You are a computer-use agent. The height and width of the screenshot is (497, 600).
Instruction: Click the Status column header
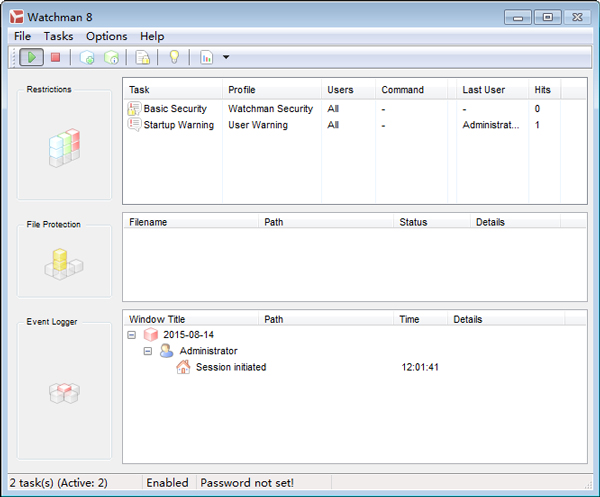[x=432, y=222]
